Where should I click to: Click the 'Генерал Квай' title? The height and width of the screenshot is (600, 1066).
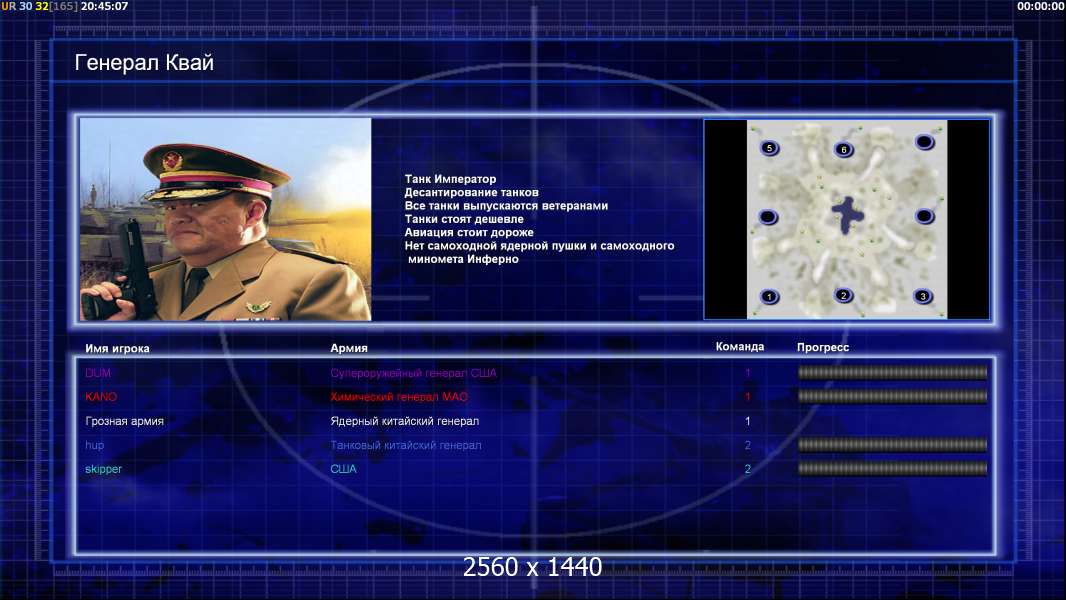click(x=144, y=63)
